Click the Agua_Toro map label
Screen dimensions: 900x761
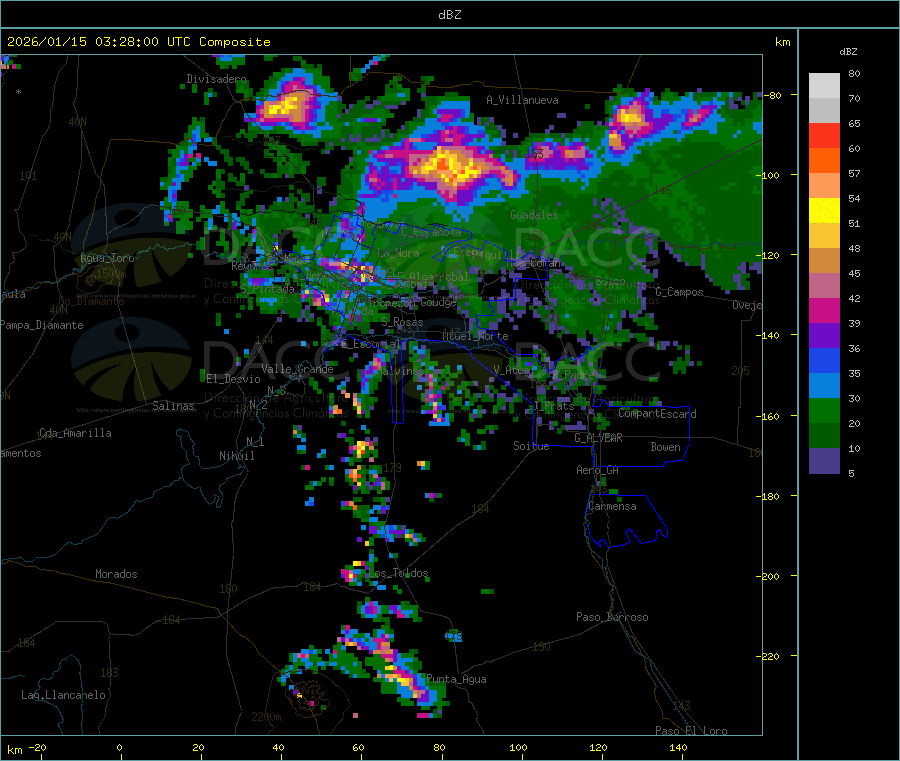107,258
